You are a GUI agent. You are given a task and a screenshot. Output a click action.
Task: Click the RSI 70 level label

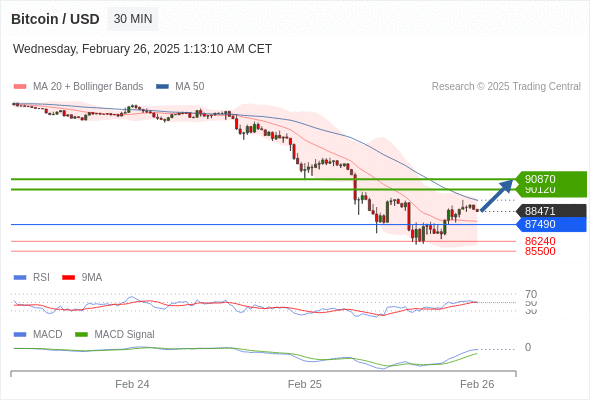click(x=531, y=294)
